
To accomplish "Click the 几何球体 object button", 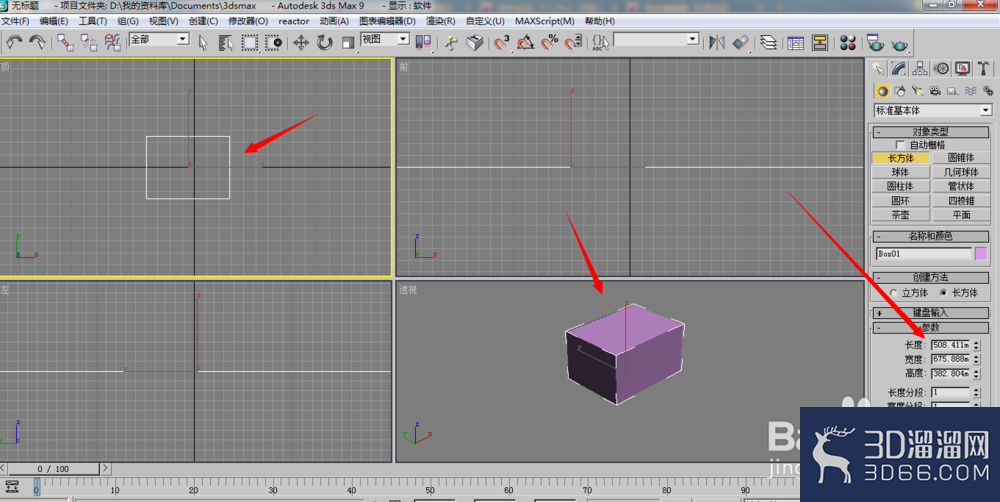I will (960, 172).
